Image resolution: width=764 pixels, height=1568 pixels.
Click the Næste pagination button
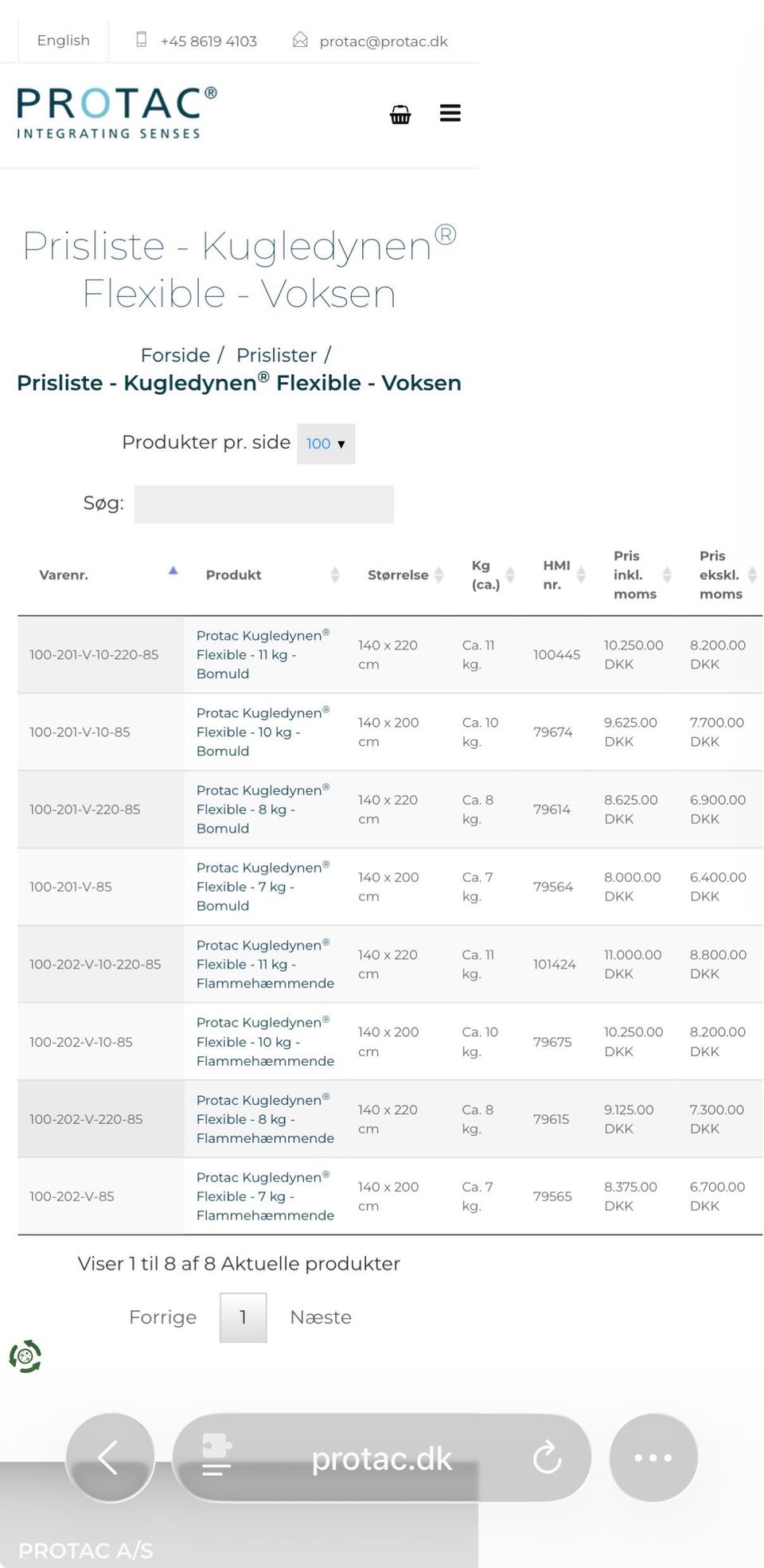click(321, 1317)
